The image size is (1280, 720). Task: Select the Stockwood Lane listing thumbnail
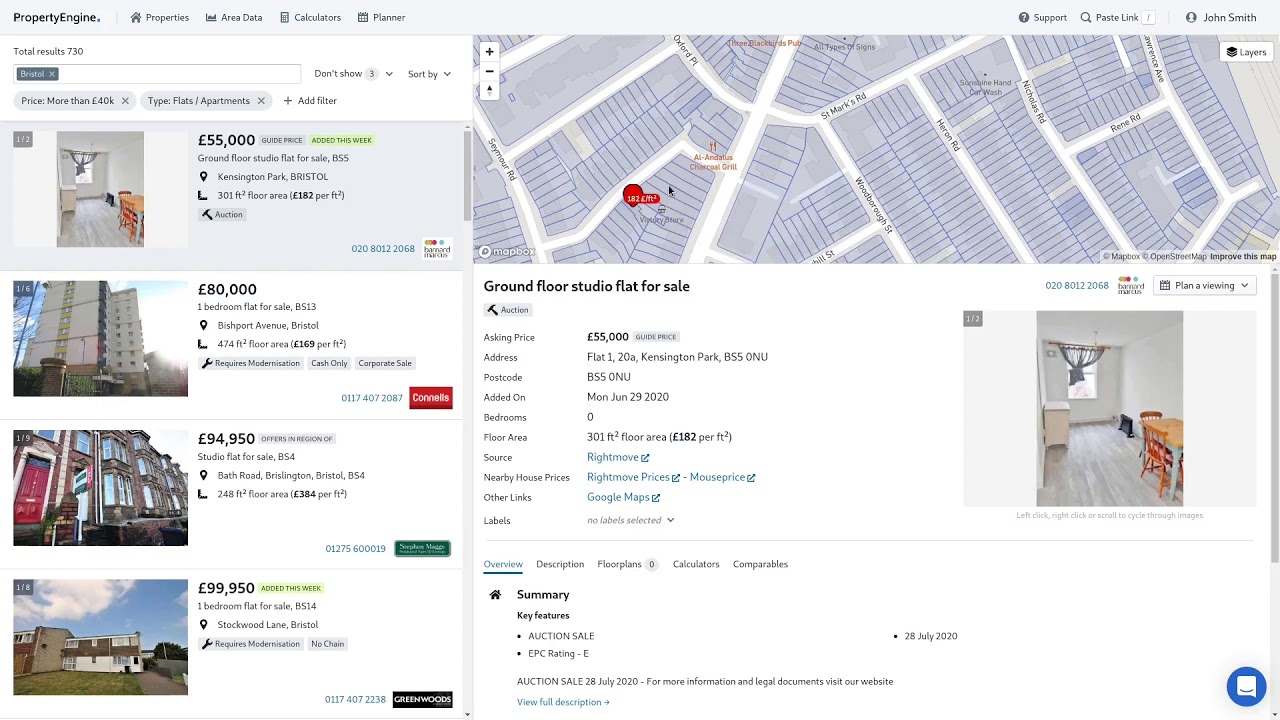[x=100, y=637]
